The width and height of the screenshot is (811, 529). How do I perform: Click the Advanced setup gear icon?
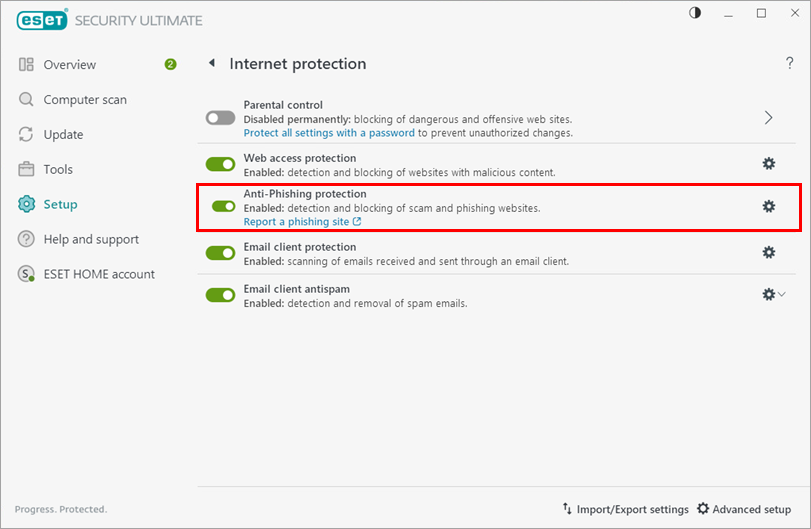pos(703,509)
